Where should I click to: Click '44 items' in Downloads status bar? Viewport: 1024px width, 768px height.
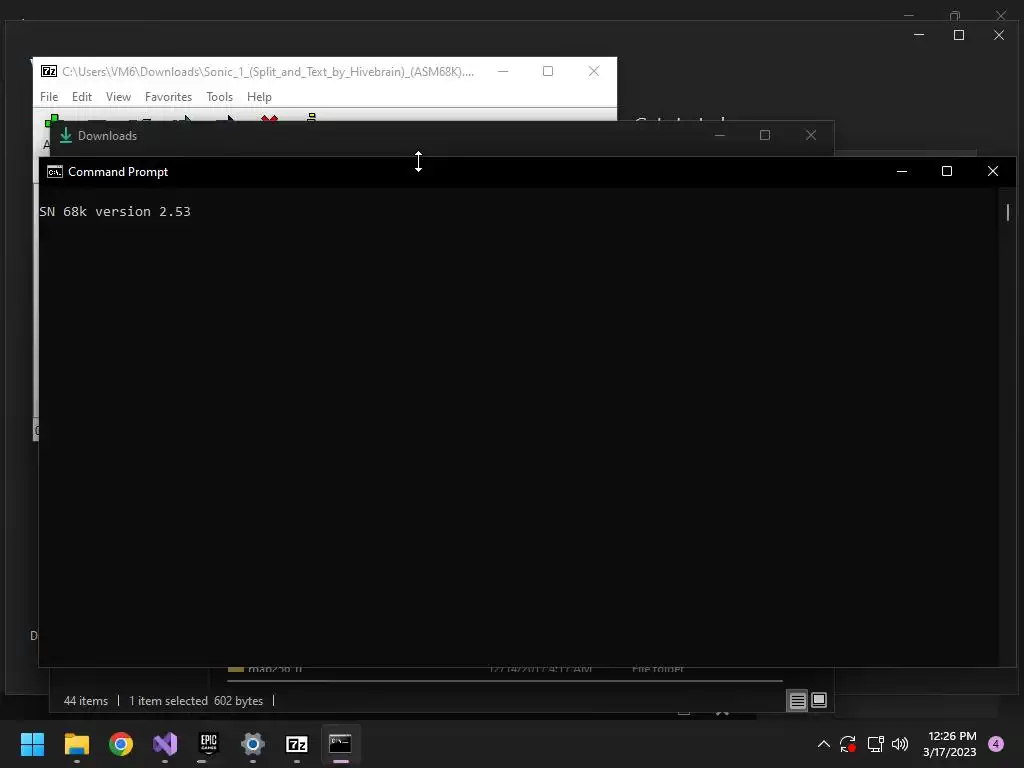86,701
